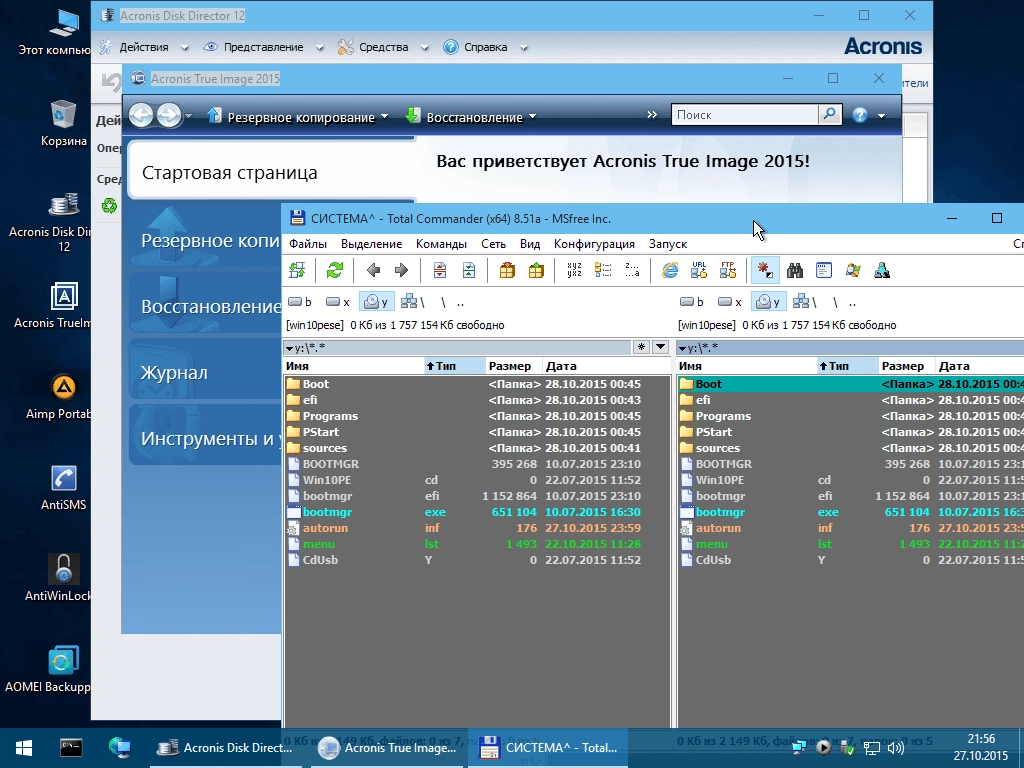This screenshot has height=768, width=1024.
Task: Open left panel directory history dropdown arrow
Action: point(661,347)
